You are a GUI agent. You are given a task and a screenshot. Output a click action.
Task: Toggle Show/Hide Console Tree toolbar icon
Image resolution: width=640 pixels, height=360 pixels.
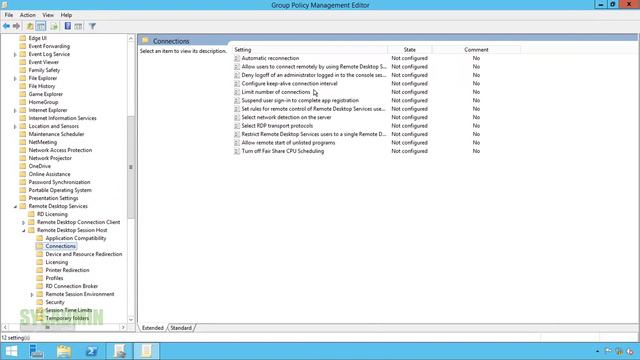(x=41, y=26)
